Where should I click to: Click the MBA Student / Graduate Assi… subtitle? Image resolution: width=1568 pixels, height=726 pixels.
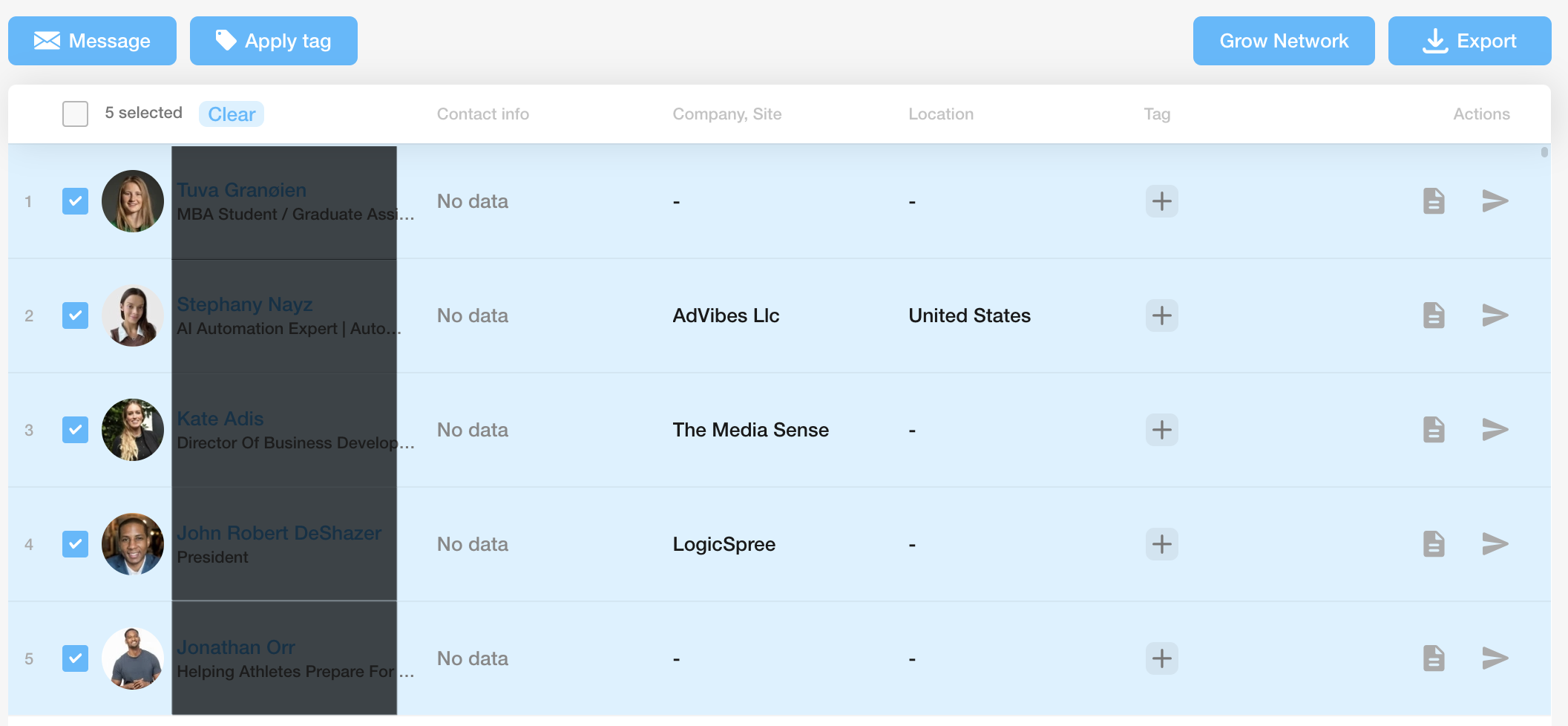coord(295,214)
